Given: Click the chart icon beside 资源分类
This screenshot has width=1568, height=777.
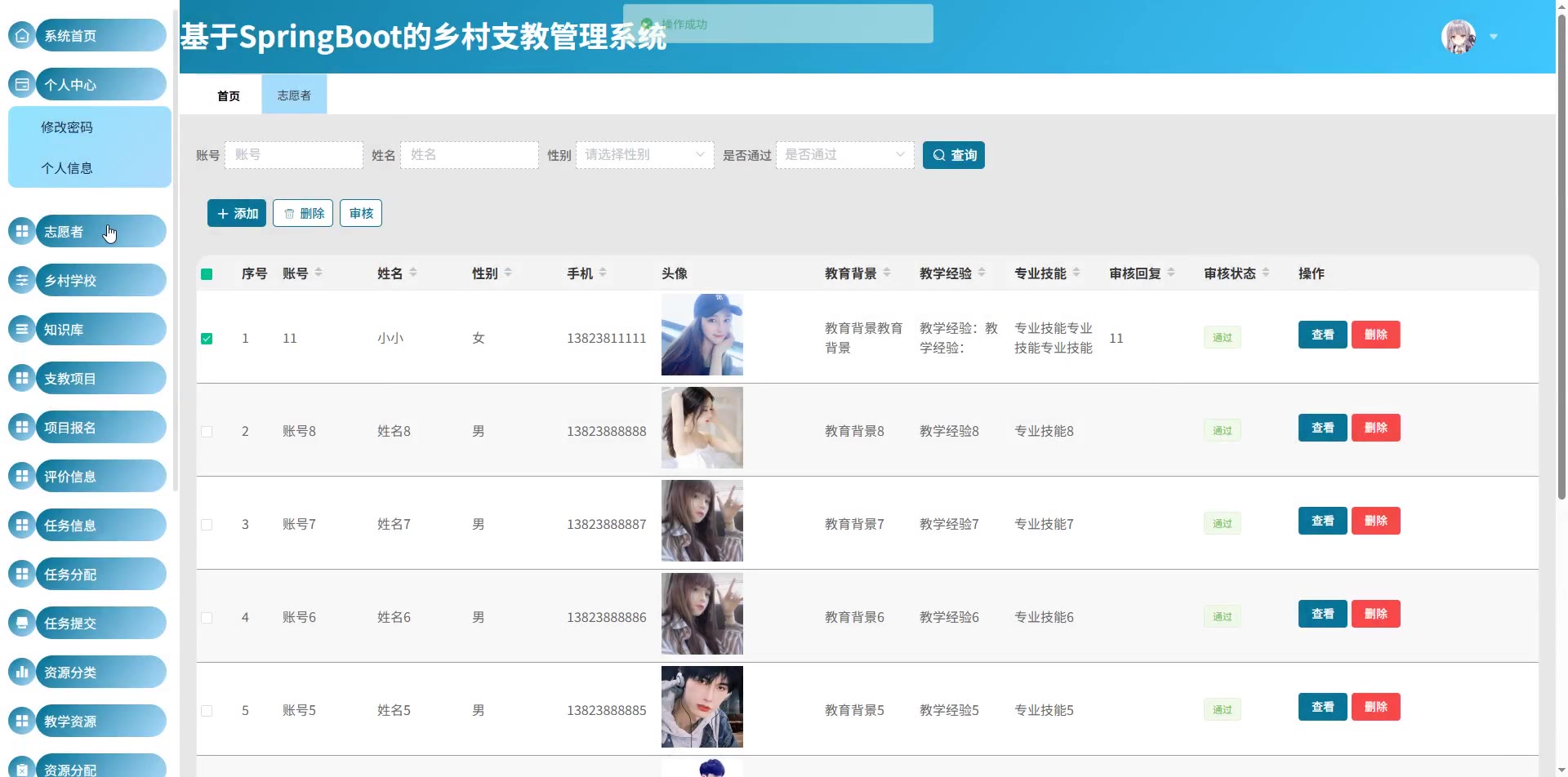Looking at the screenshot, I should (22, 672).
